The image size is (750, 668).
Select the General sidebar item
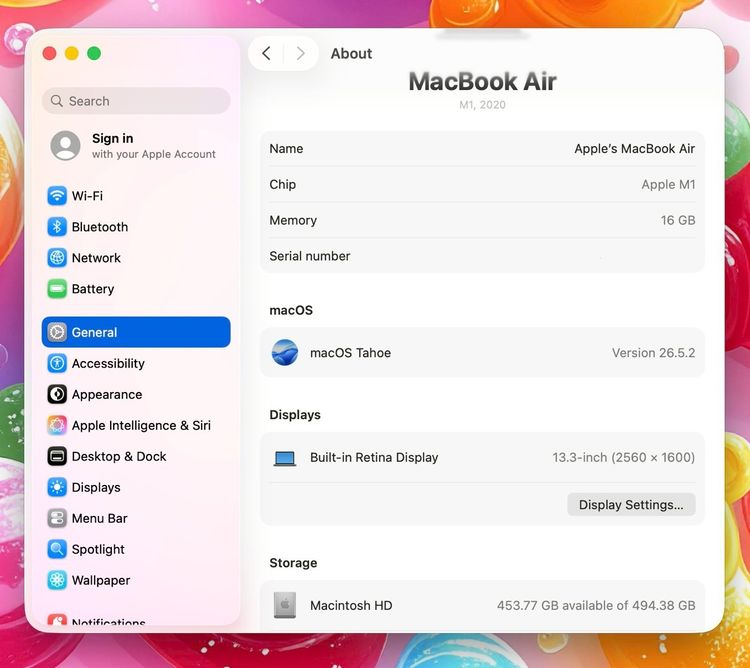(x=136, y=332)
